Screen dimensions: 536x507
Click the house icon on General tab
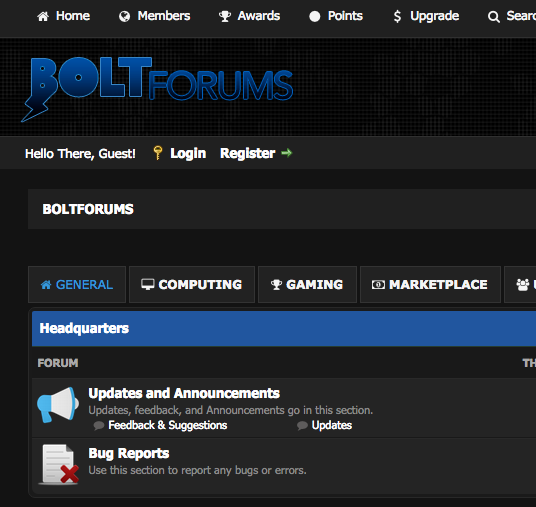point(46,284)
